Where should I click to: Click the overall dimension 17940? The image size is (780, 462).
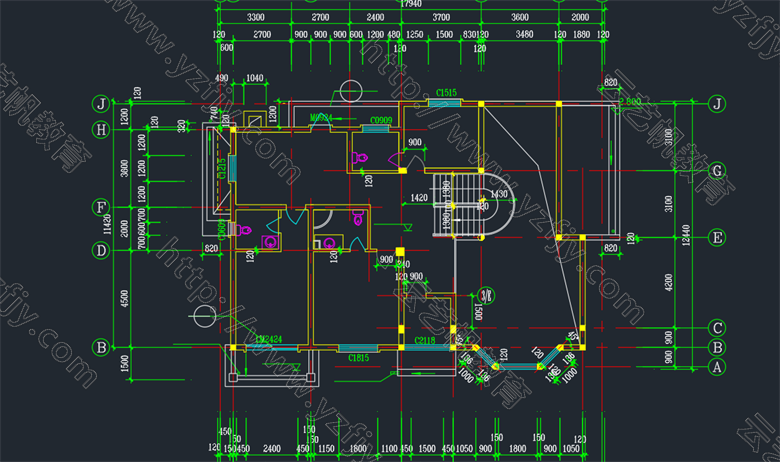[x=411, y=3]
